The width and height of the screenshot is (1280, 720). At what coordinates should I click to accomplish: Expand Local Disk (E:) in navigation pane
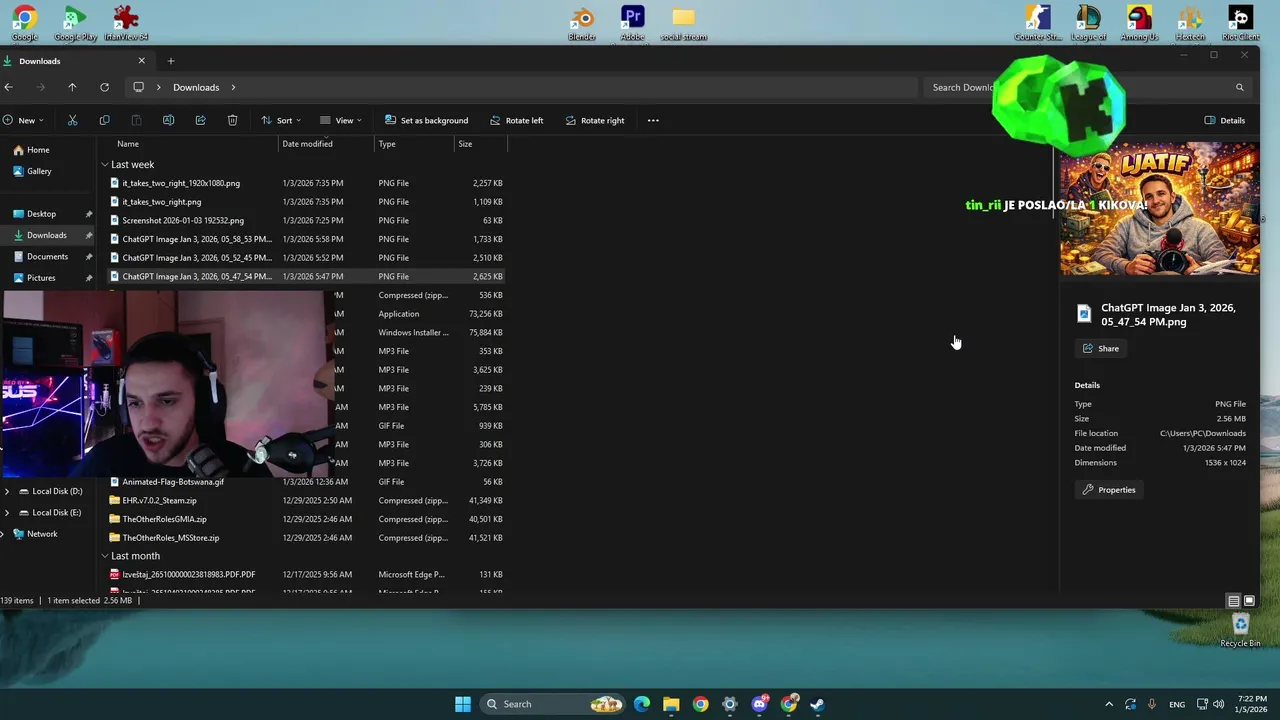click(7, 512)
